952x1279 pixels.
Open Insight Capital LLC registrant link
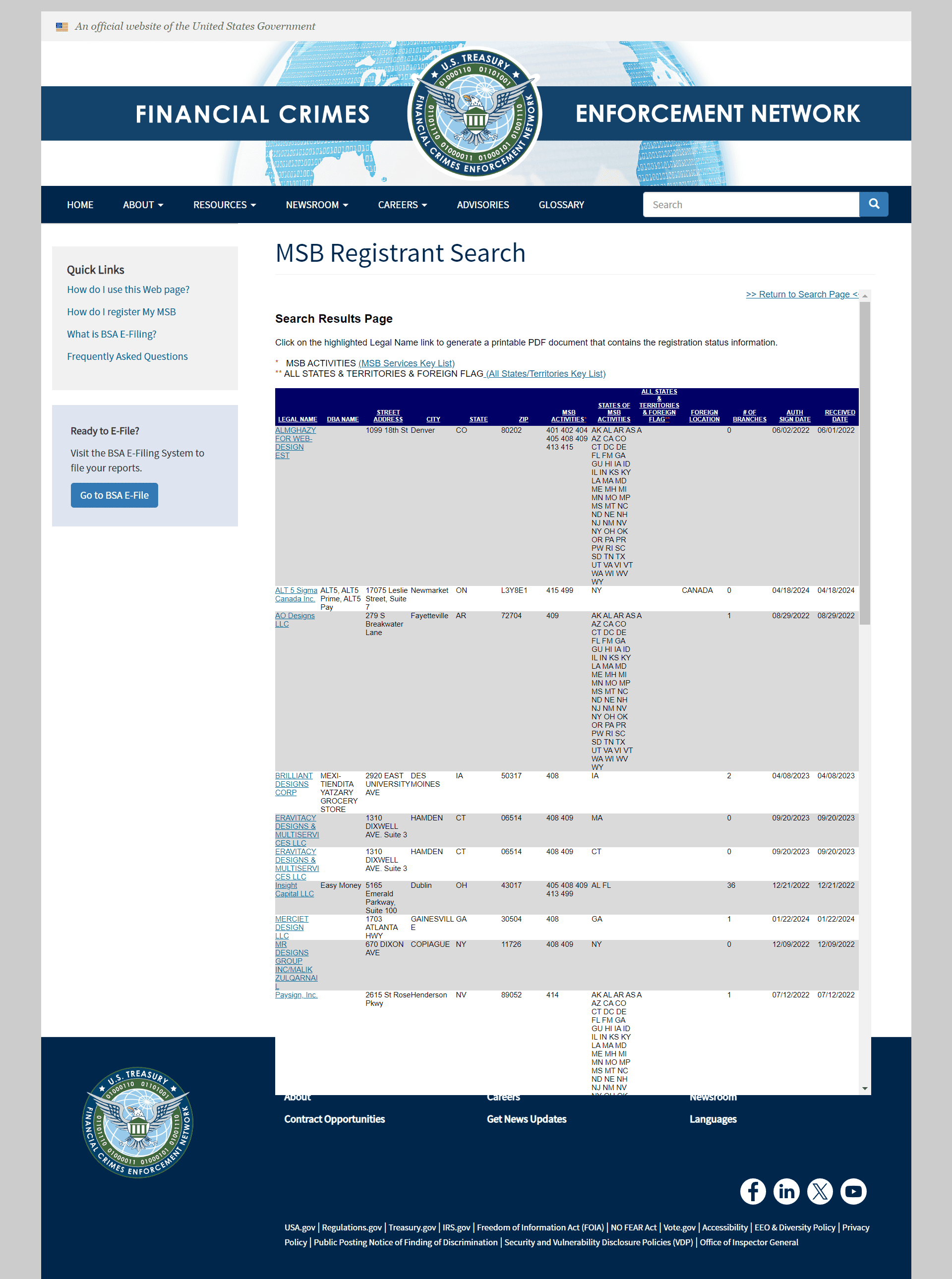click(x=294, y=889)
